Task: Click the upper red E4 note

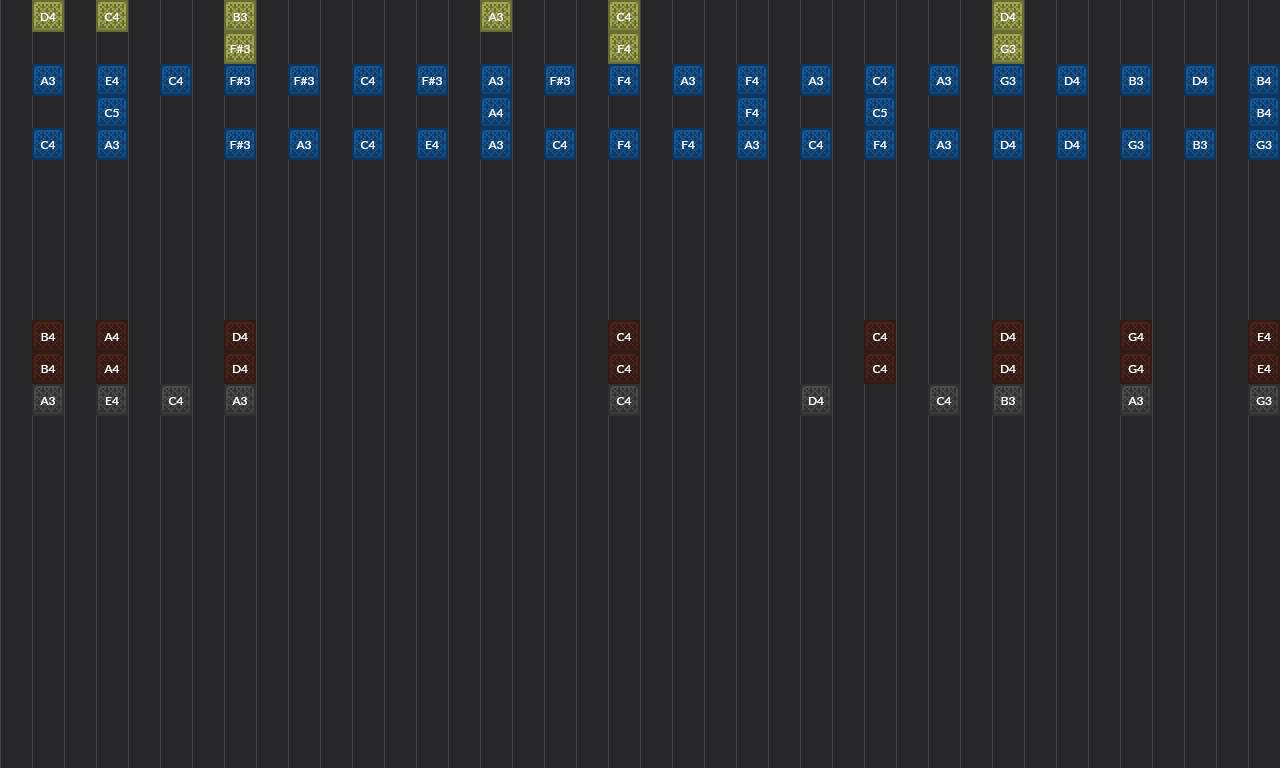Action: 1264,337
